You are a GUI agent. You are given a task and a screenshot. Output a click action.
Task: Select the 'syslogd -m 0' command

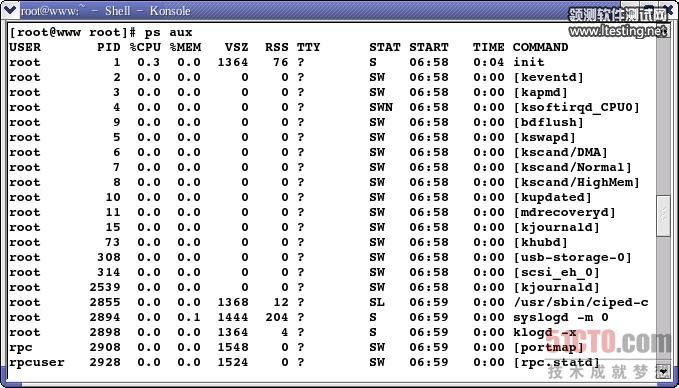click(x=561, y=318)
